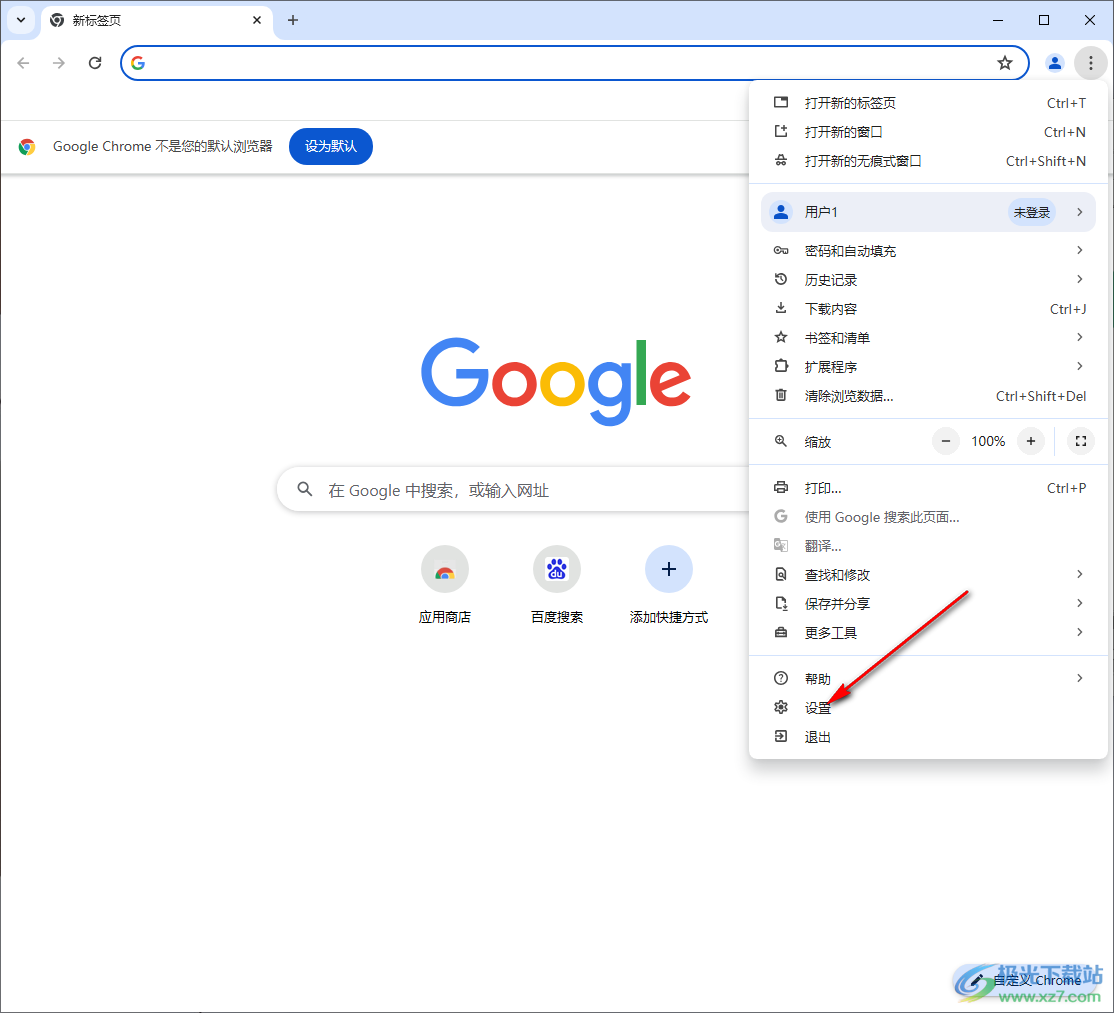
Task: Open the tab search dropdown arrow
Action: (x=21, y=20)
